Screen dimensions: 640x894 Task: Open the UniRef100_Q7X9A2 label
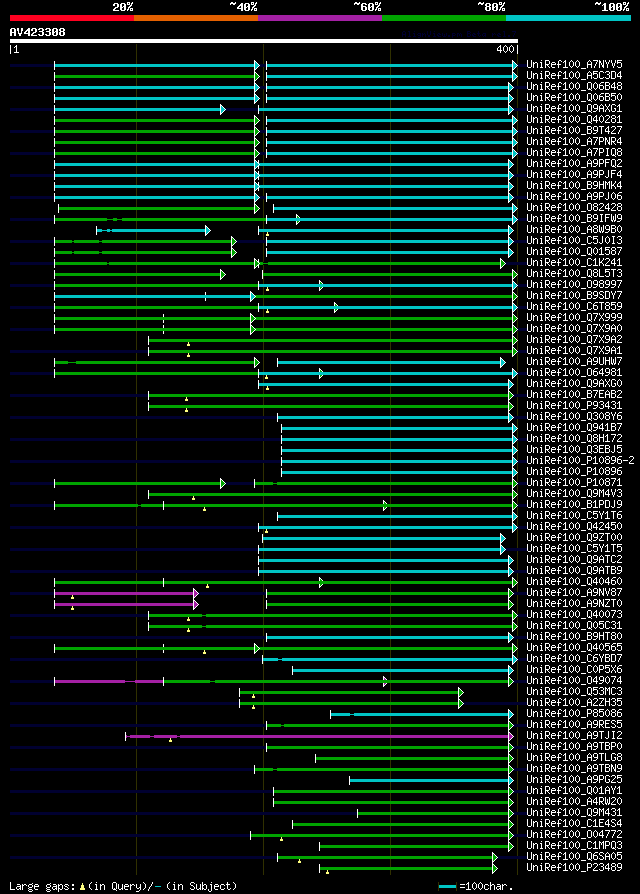[x=574, y=340]
